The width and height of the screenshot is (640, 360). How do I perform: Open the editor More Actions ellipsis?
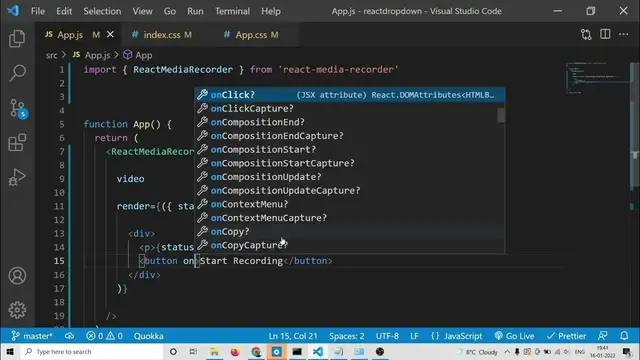pyautogui.click(x=623, y=34)
